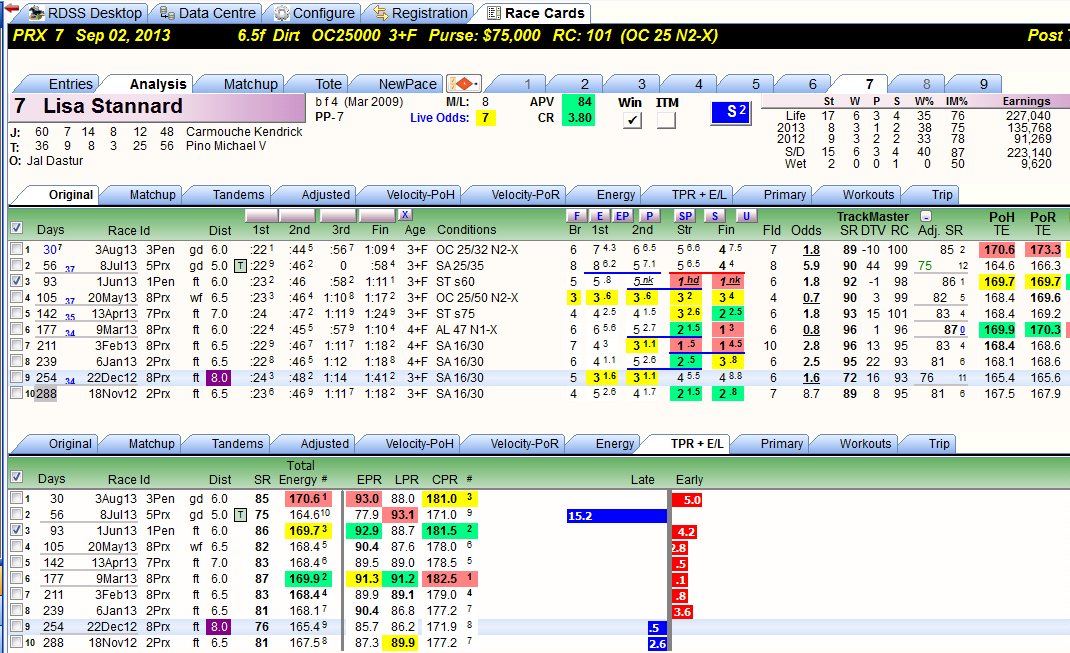Open the Tote tab

pyautogui.click(x=328, y=84)
